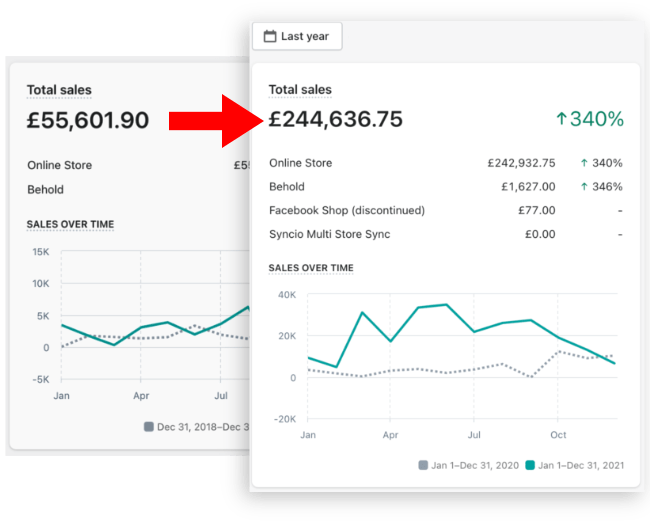Viewport: 650px width, 527px height.
Task: Click the Jul label on right chart axis
Action: click(474, 435)
